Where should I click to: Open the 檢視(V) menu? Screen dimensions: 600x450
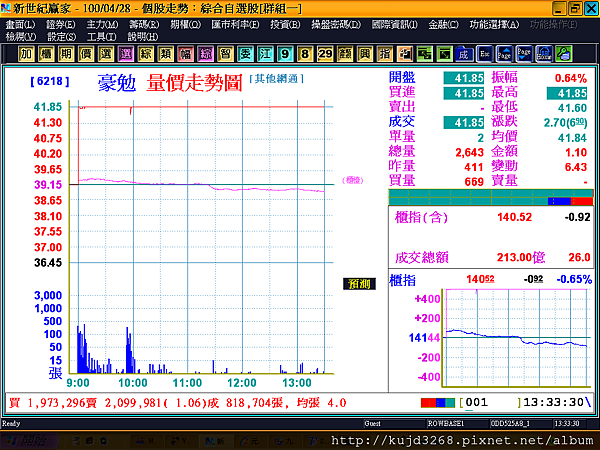click(21, 37)
